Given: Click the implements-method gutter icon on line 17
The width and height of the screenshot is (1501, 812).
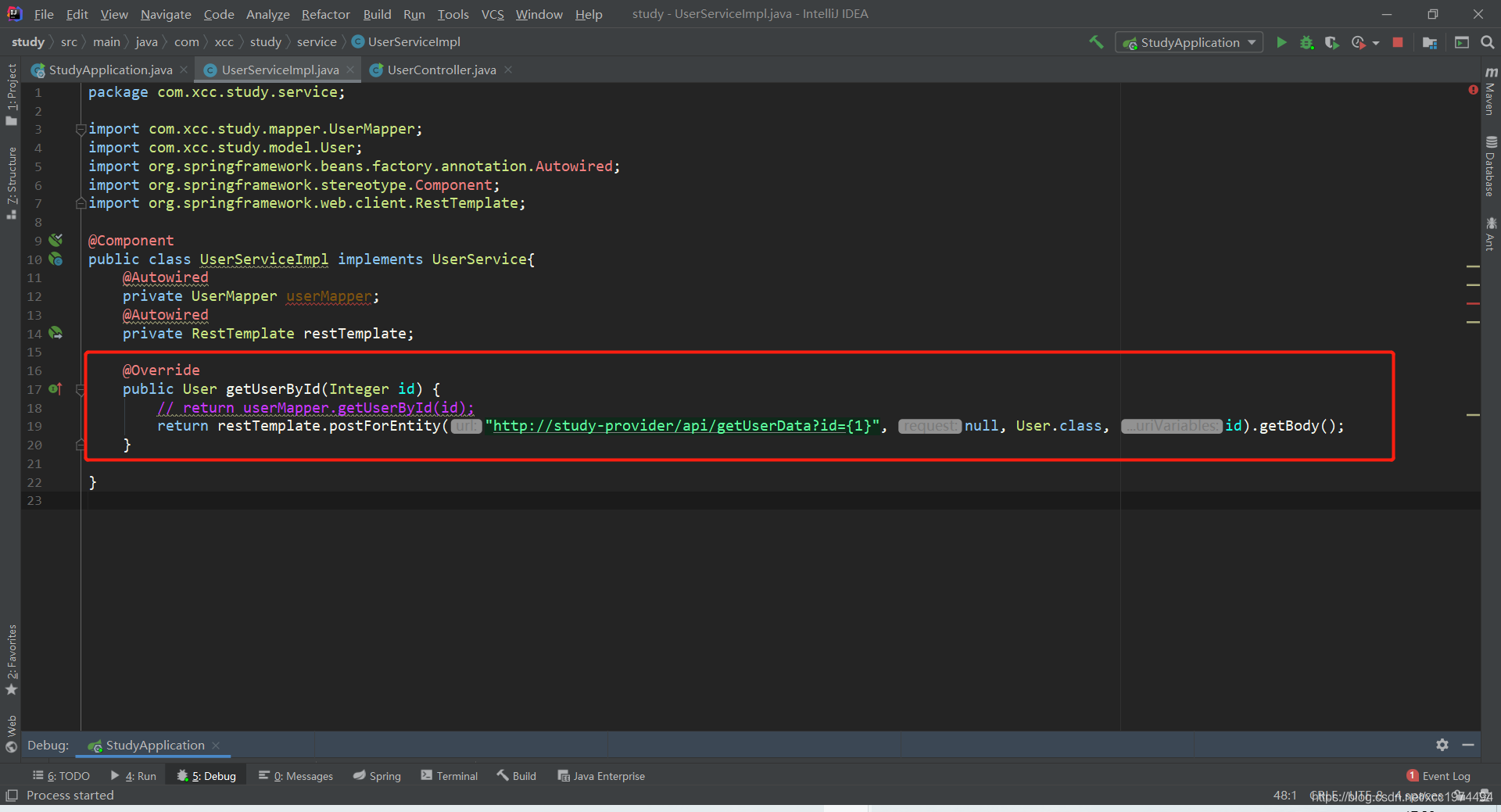Looking at the screenshot, I should coord(56,388).
